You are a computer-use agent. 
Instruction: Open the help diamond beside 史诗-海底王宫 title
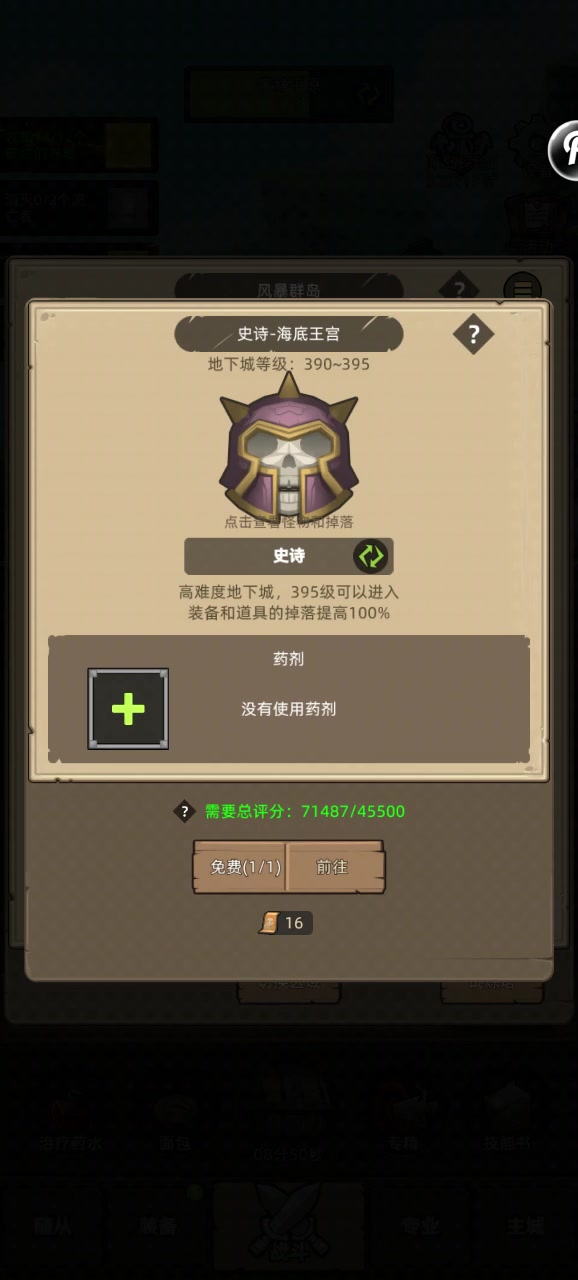pyautogui.click(x=473, y=334)
